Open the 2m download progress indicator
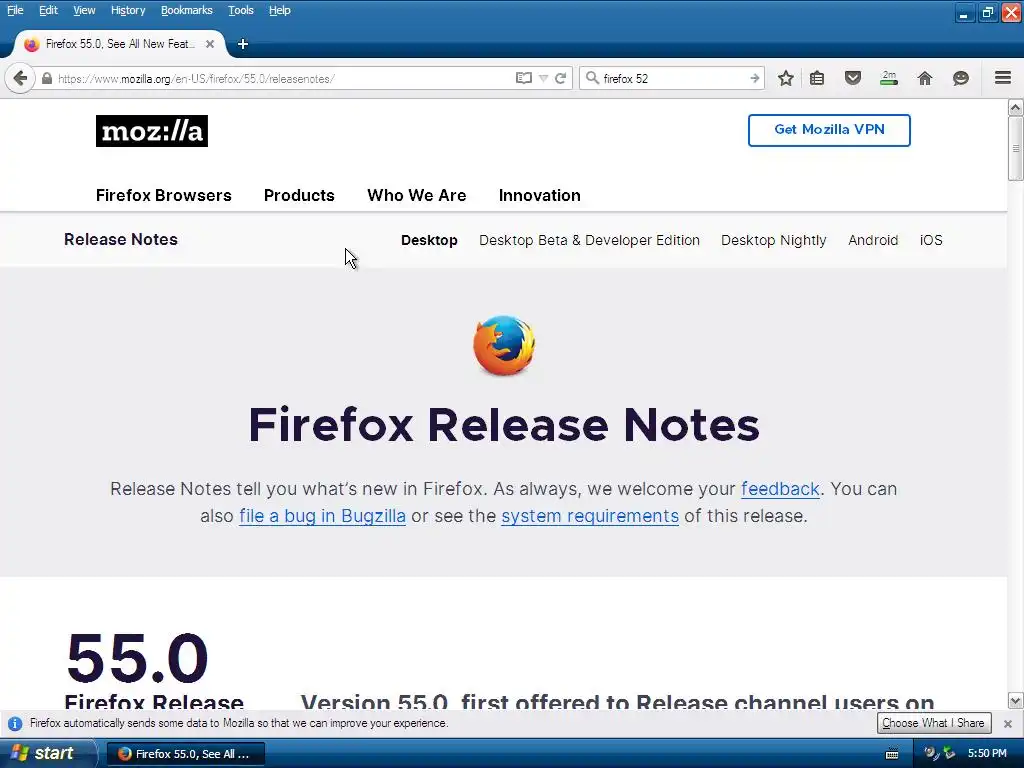 pyautogui.click(x=889, y=78)
